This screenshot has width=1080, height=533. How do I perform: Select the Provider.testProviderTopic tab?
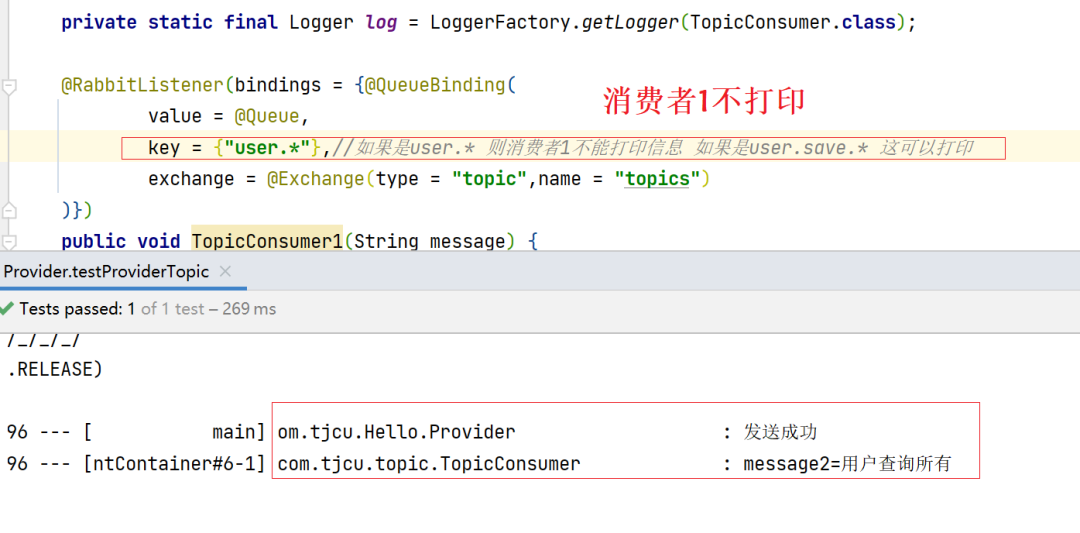point(106,272)
